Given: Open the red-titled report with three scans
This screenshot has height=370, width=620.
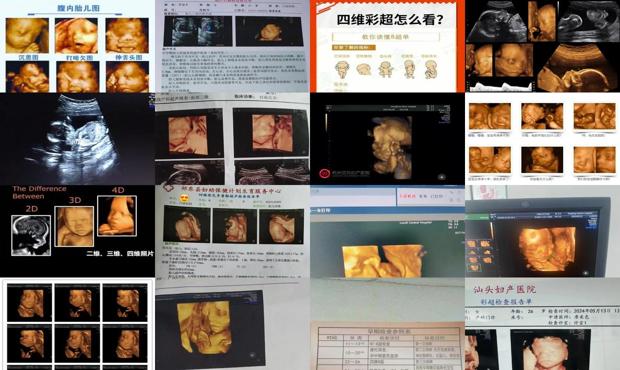Looking at the screenshot, I should point(232,231).
